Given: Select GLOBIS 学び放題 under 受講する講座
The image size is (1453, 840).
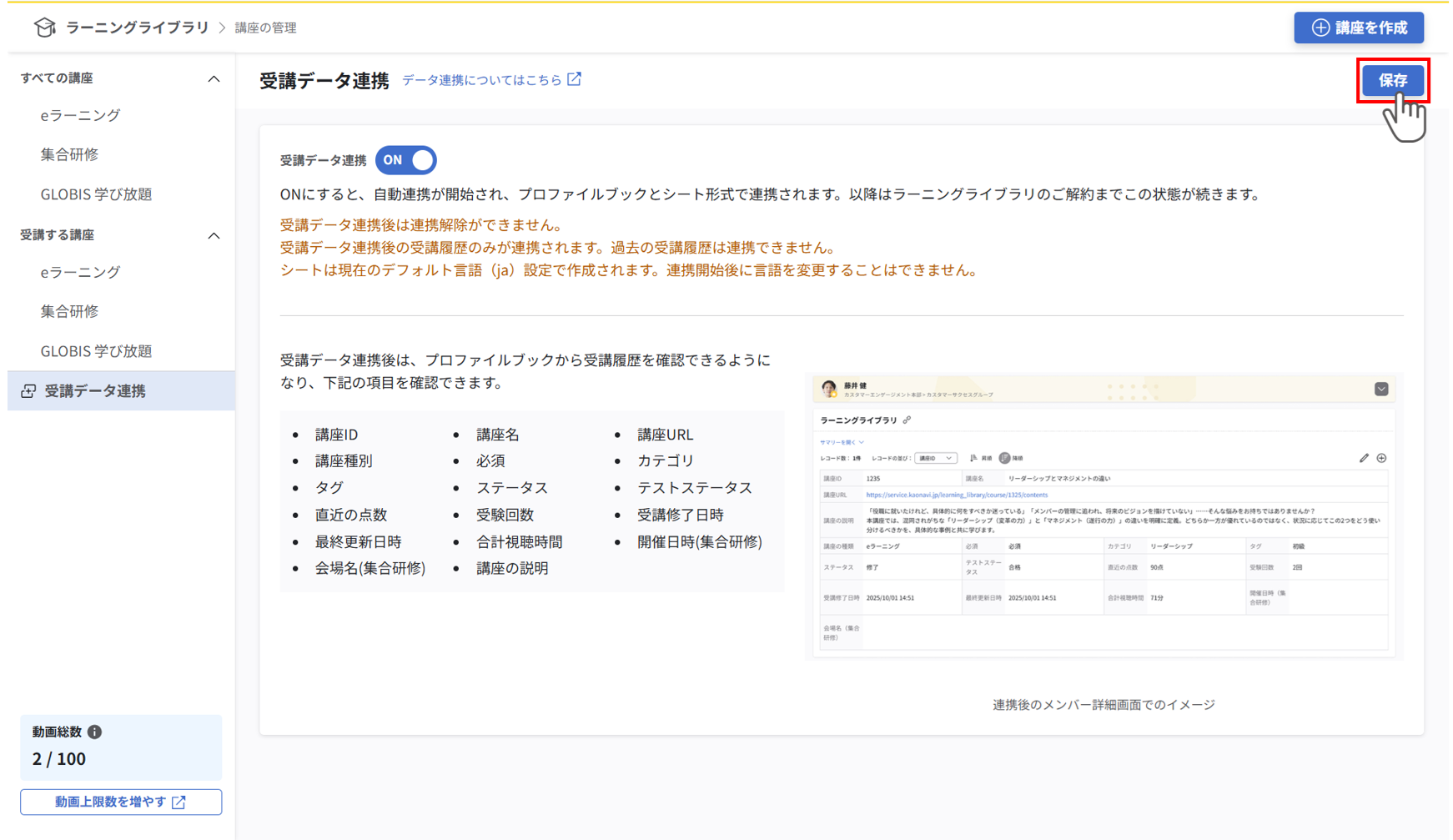Looking at the screenshot, I should 97,351.
